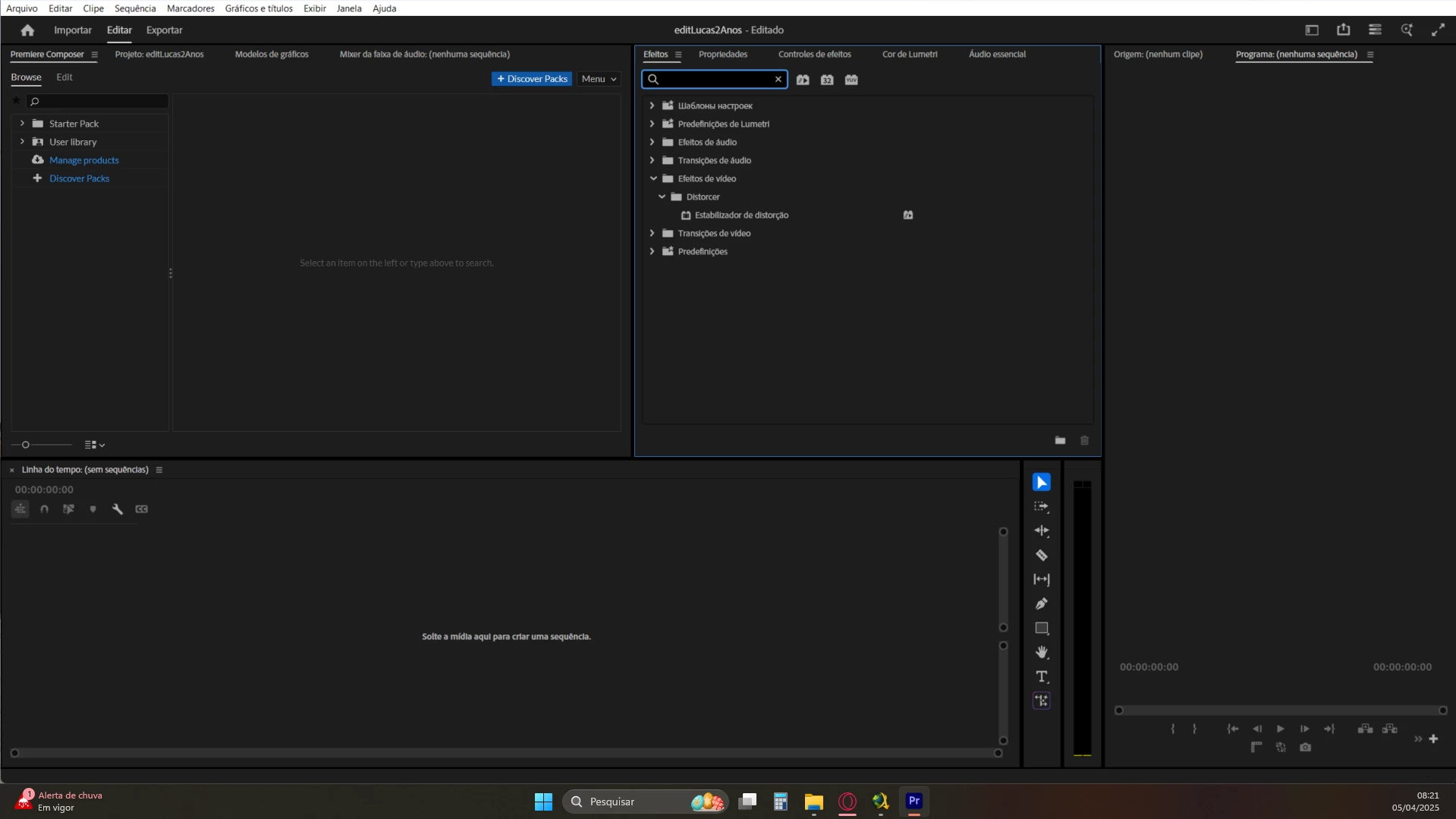Select the Razor tool
This screenshot has width=1456, height=819.
tap(1041, 555)
